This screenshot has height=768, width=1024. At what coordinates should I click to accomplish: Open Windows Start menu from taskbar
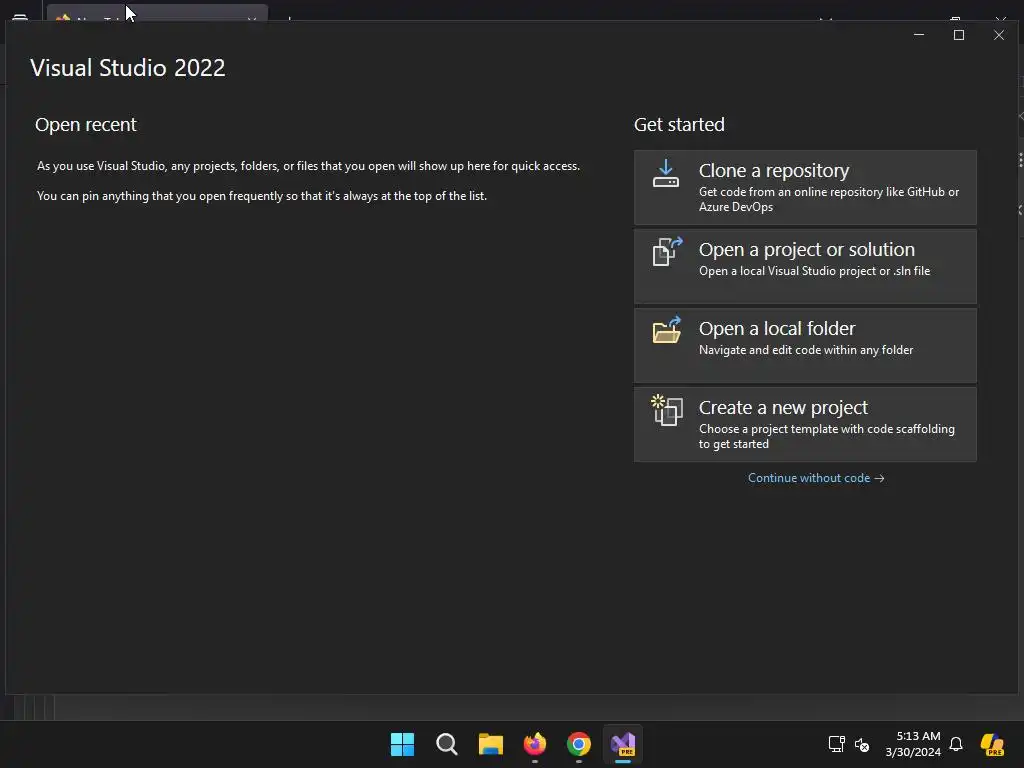pyautogui.click(x=402, y=744)
